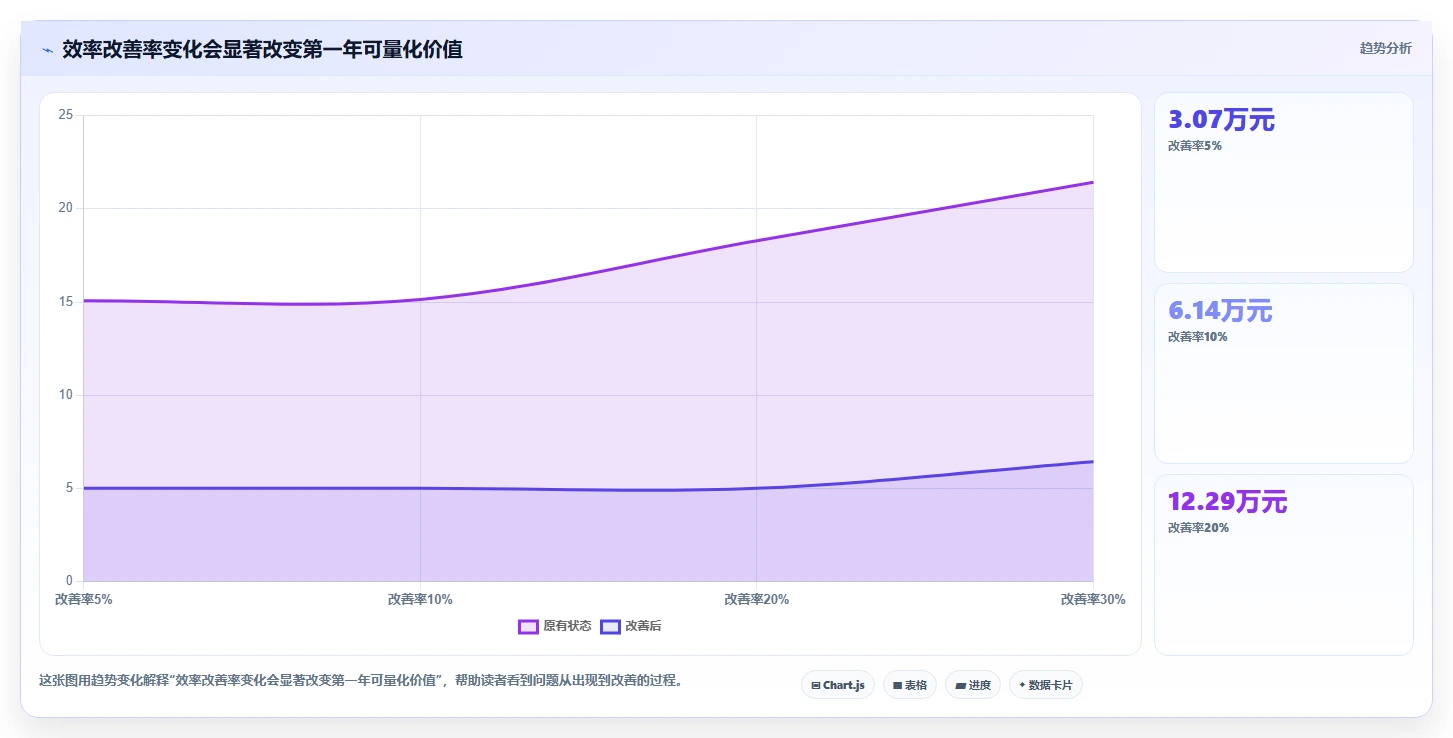The height and width of the screenshot is (738, 1453).
Task: Click the description text below the chart
Action: (x=361, y=680)
